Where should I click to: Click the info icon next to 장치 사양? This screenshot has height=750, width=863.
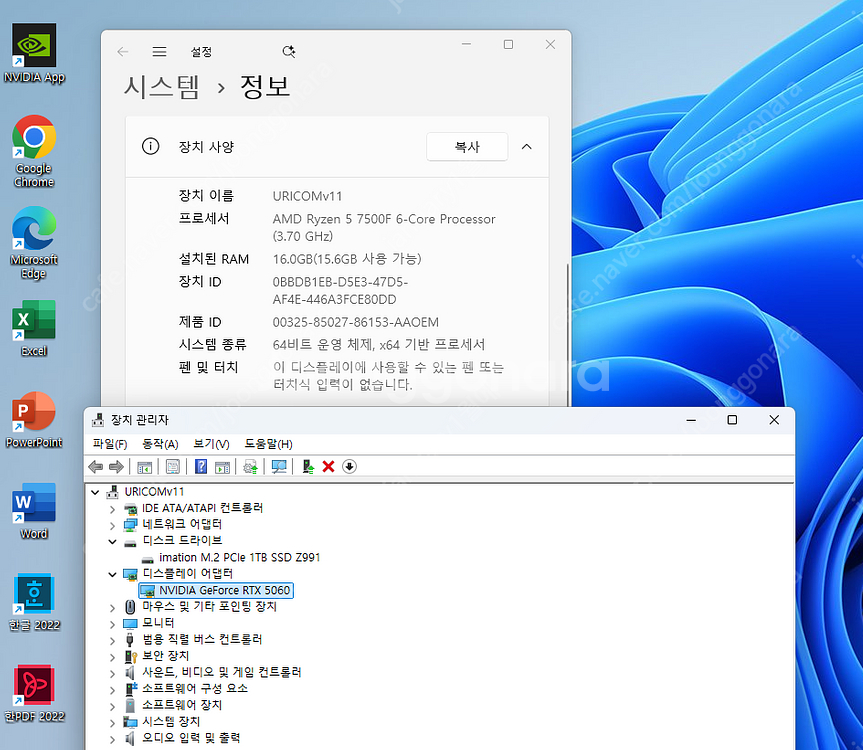click(x=150, y=146)
